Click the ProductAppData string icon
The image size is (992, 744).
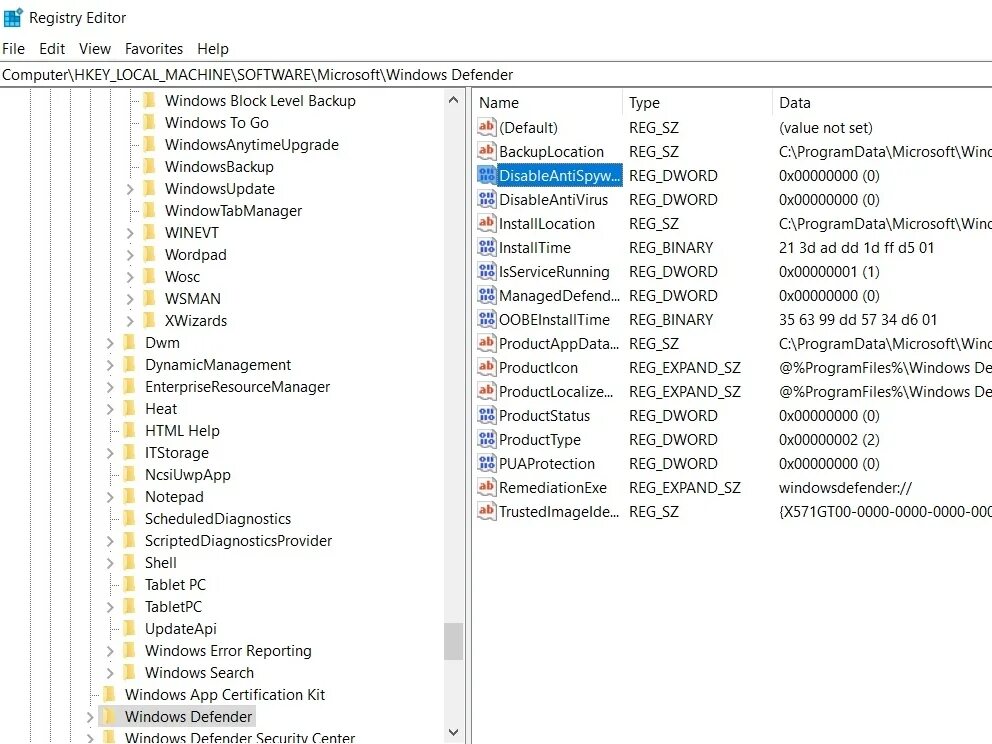[487, 344]
